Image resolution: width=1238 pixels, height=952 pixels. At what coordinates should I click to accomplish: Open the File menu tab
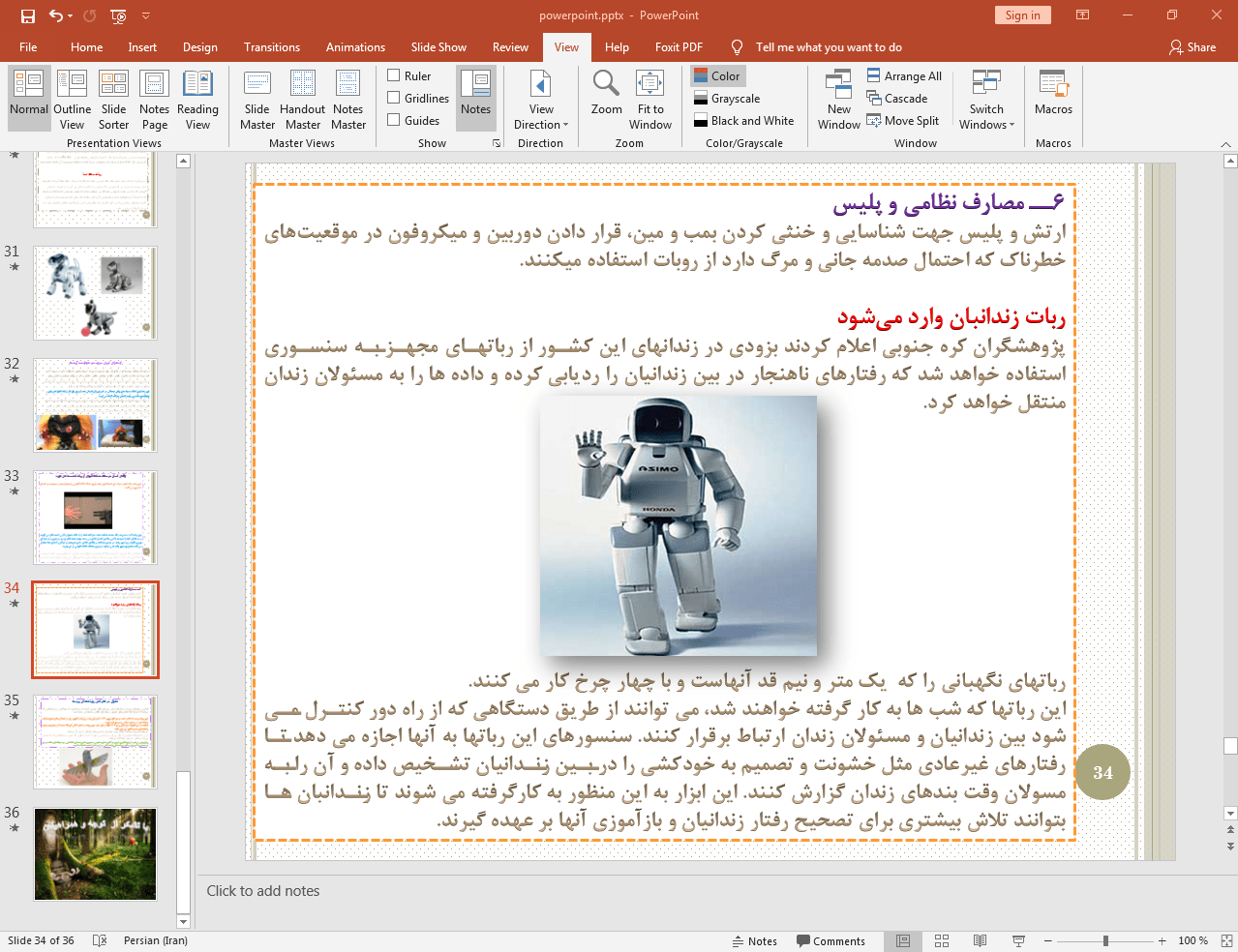click(x=28, y=47)
